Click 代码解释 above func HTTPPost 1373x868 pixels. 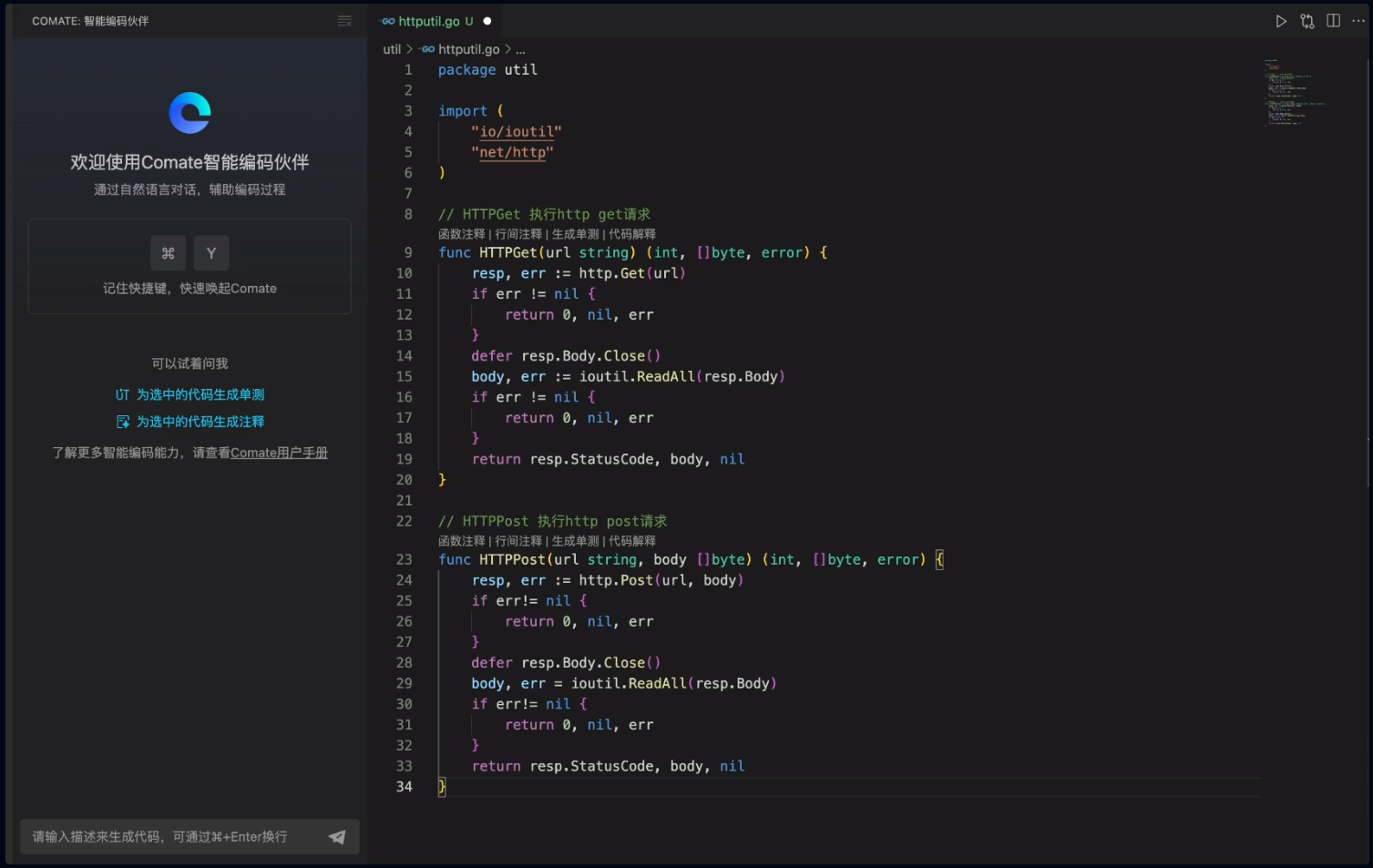click(632, 541)
